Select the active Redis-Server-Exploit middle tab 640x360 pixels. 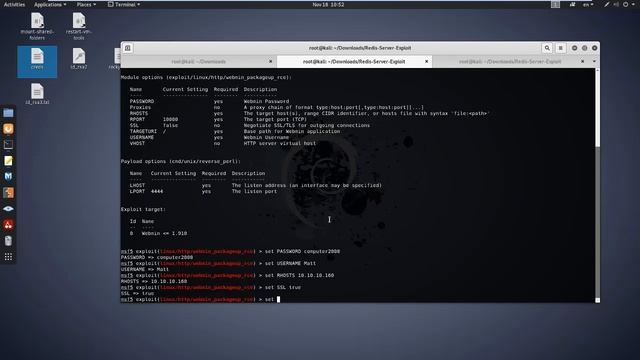point(354,62)
